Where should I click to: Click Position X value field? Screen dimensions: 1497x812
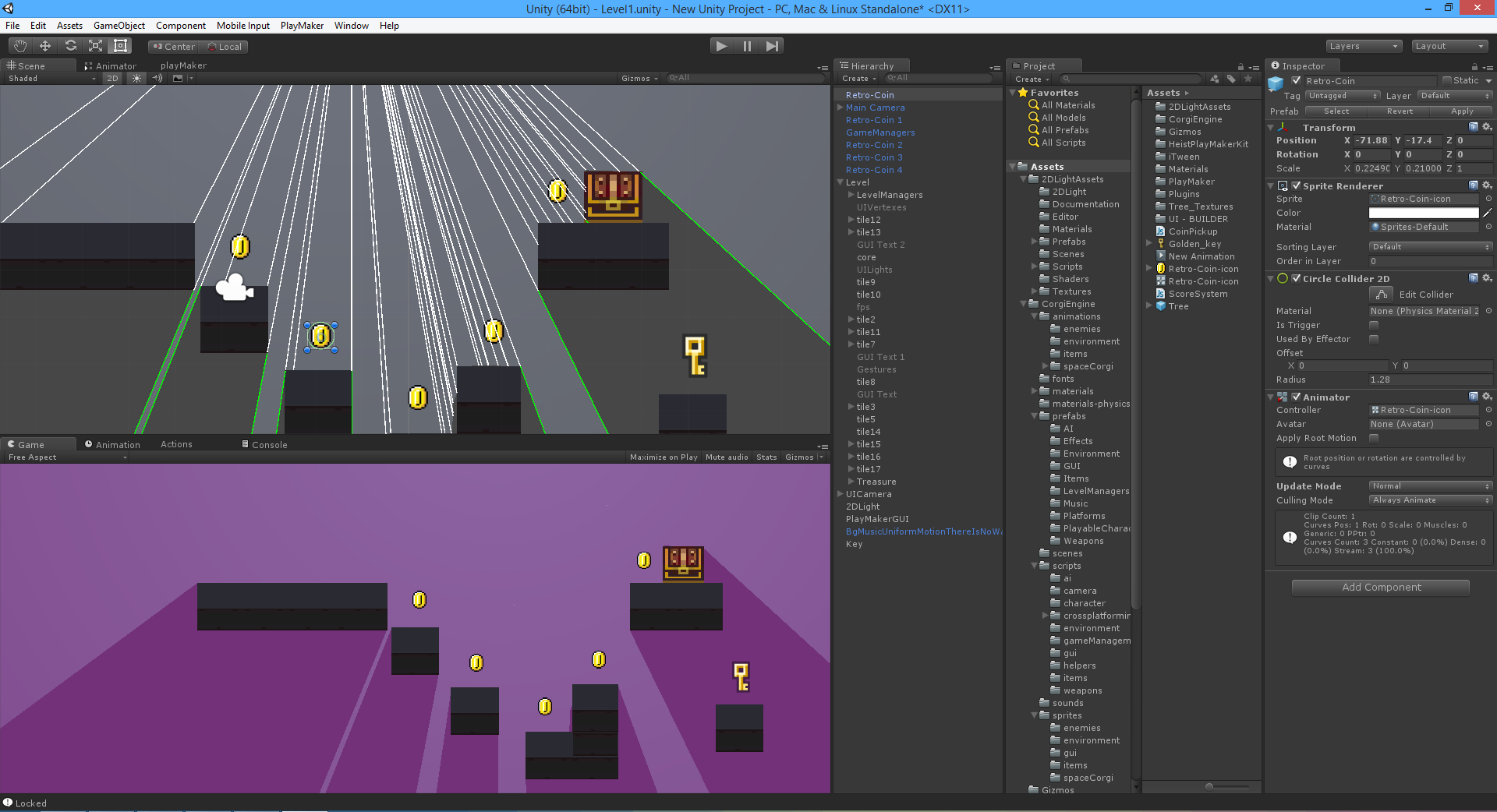1371,141
